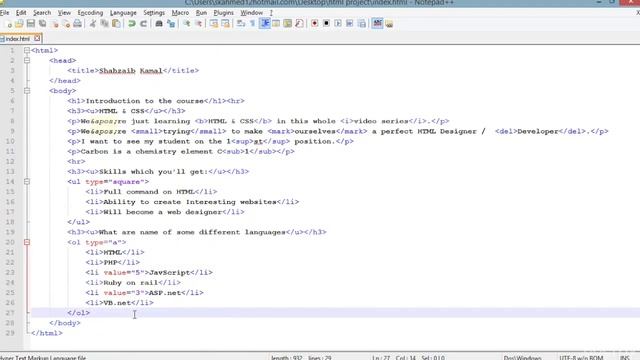Open Find with the binoculars icon

(x=159, y=24)
